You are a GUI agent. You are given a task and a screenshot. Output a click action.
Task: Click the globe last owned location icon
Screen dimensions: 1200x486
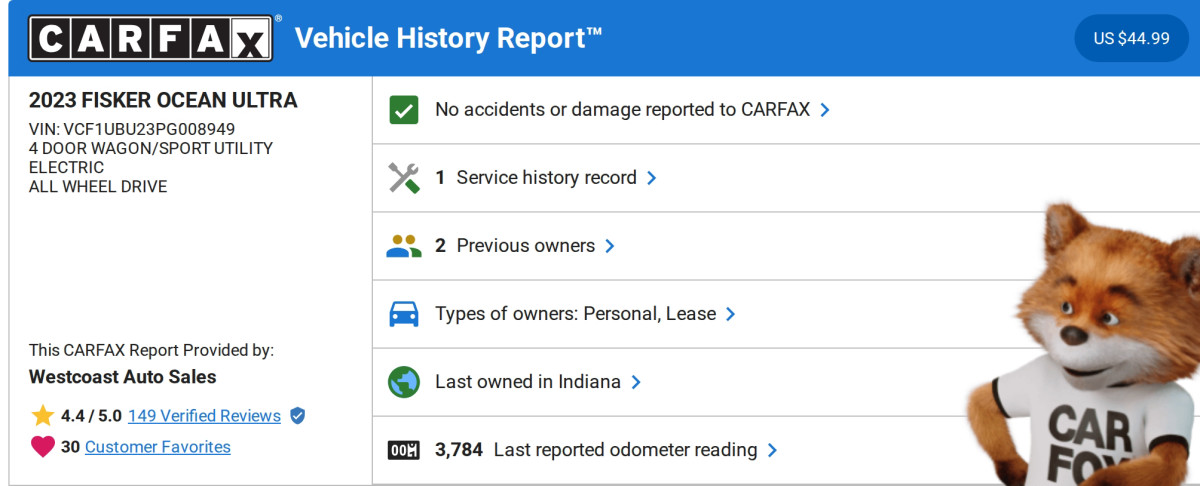(x=404, y=382)
